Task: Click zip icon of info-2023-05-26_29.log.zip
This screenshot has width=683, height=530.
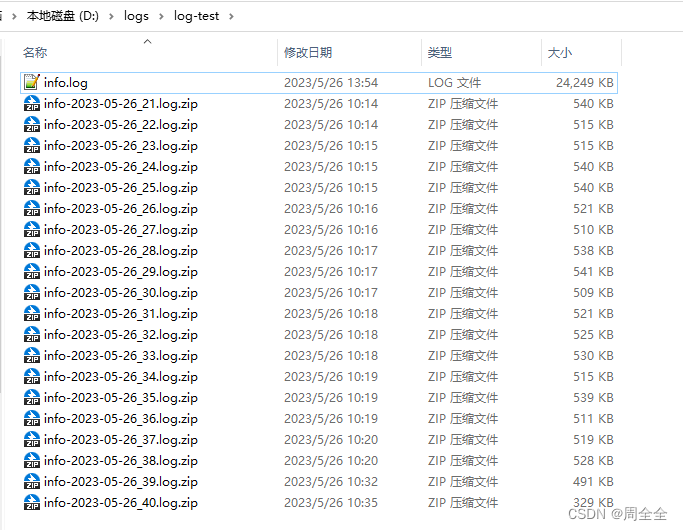Action: point(32,272)
